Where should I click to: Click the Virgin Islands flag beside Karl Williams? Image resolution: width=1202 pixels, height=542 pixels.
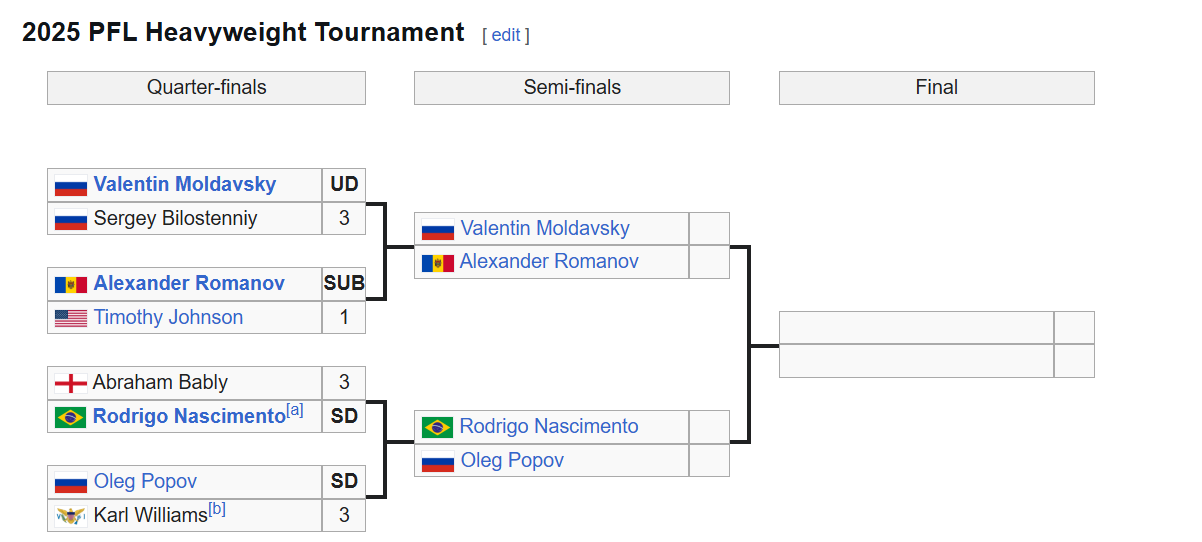(x=71, y=516)
